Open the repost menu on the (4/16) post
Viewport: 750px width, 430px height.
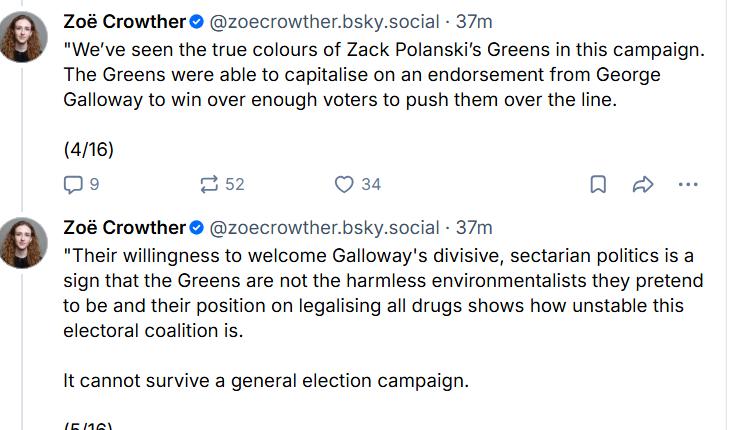(209, 184)
